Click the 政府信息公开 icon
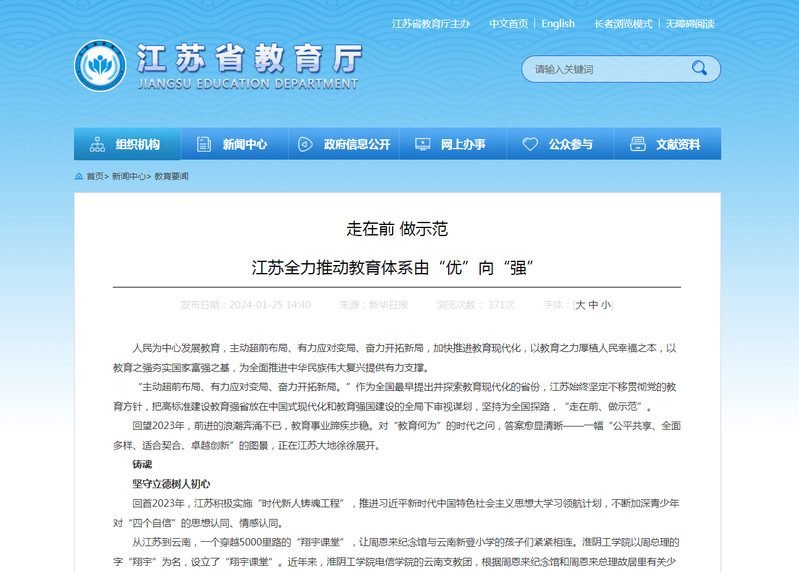 pyautogui.click(x=306, y=144)
